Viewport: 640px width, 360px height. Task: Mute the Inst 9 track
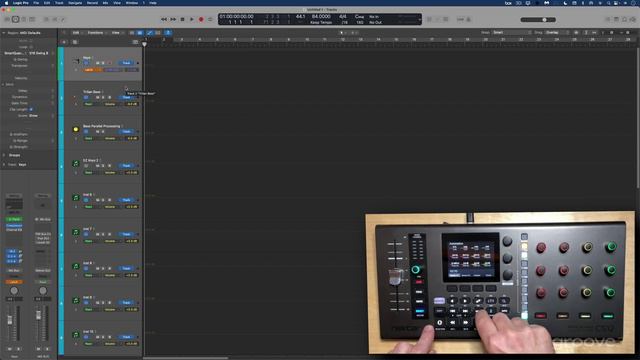point(98,303)
